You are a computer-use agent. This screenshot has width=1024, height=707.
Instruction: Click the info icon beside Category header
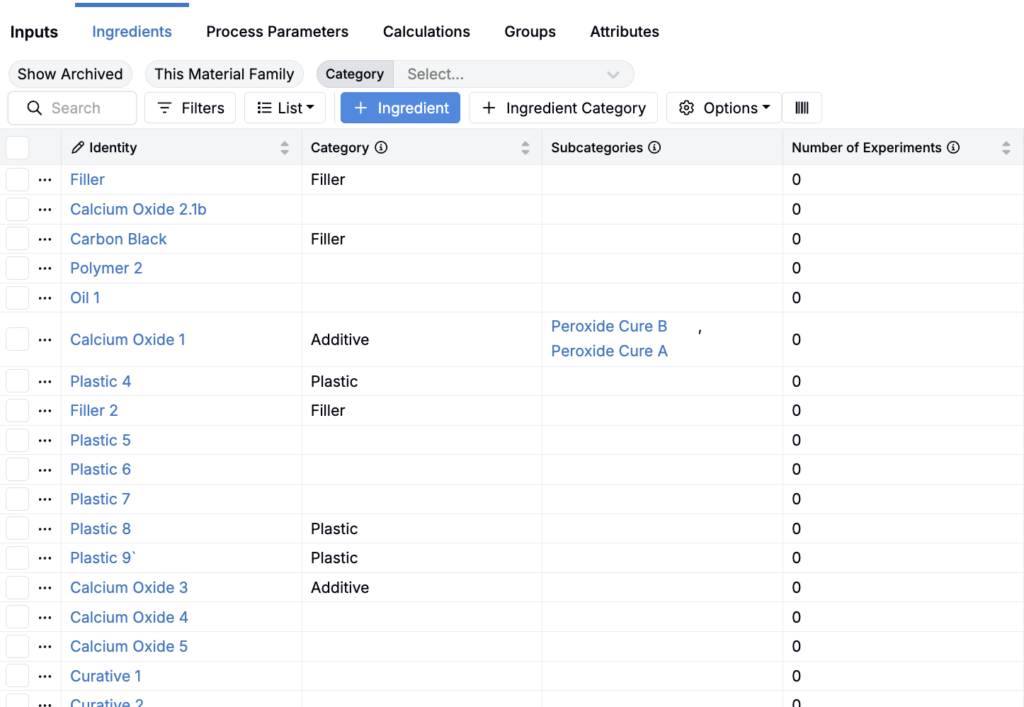pyautogui.click(x=381, y=148)
